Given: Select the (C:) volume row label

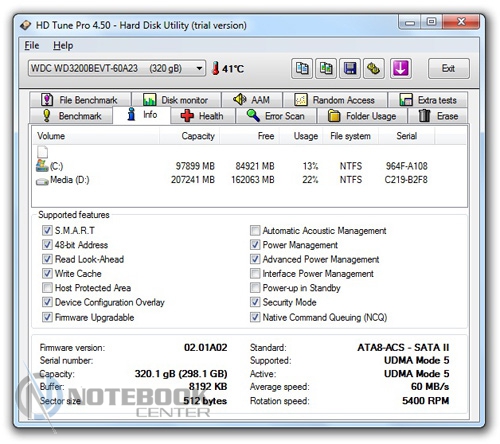Looking at the screenshot, I should 56,166.
